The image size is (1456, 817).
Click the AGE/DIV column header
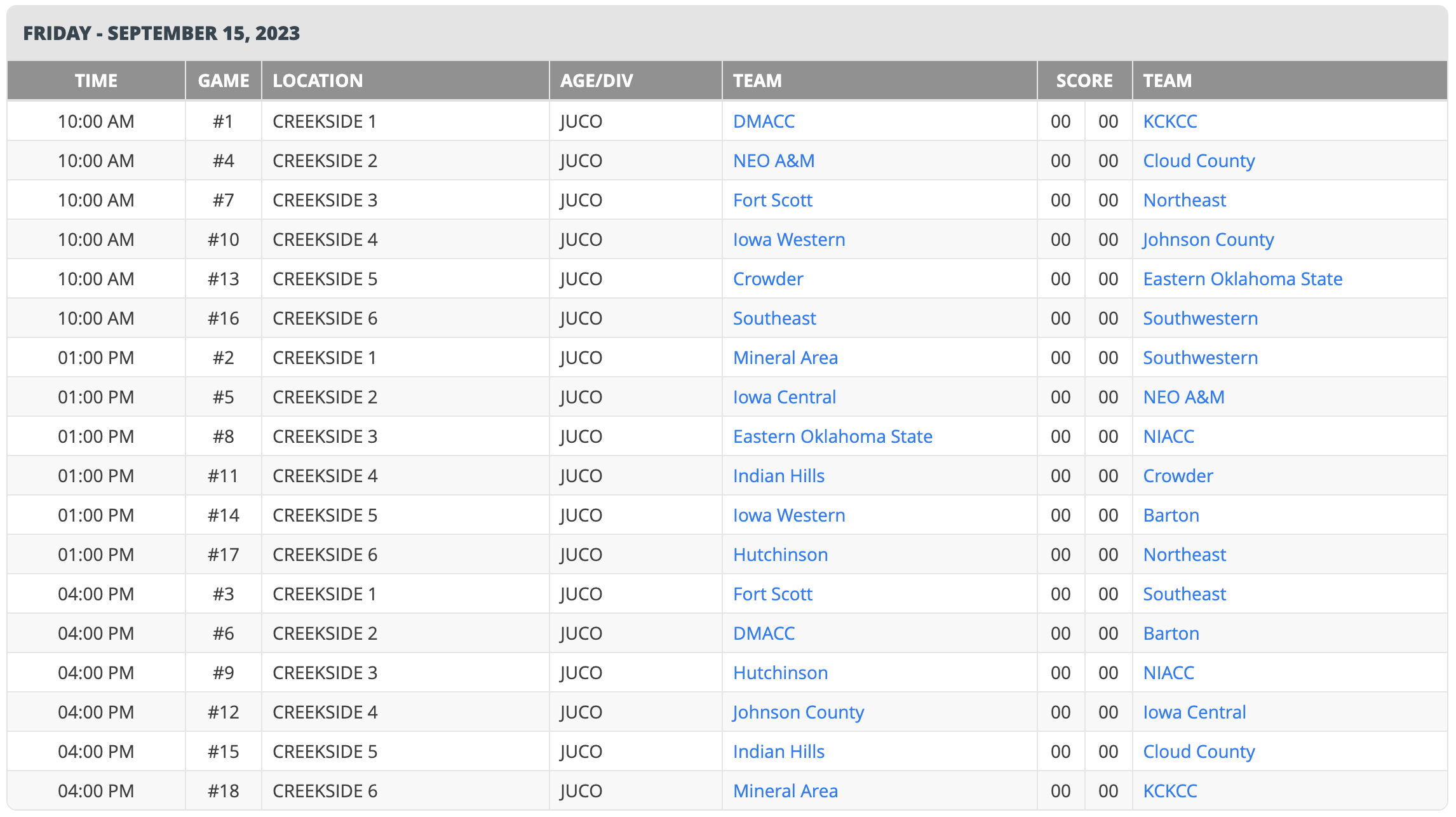point(596,81)
